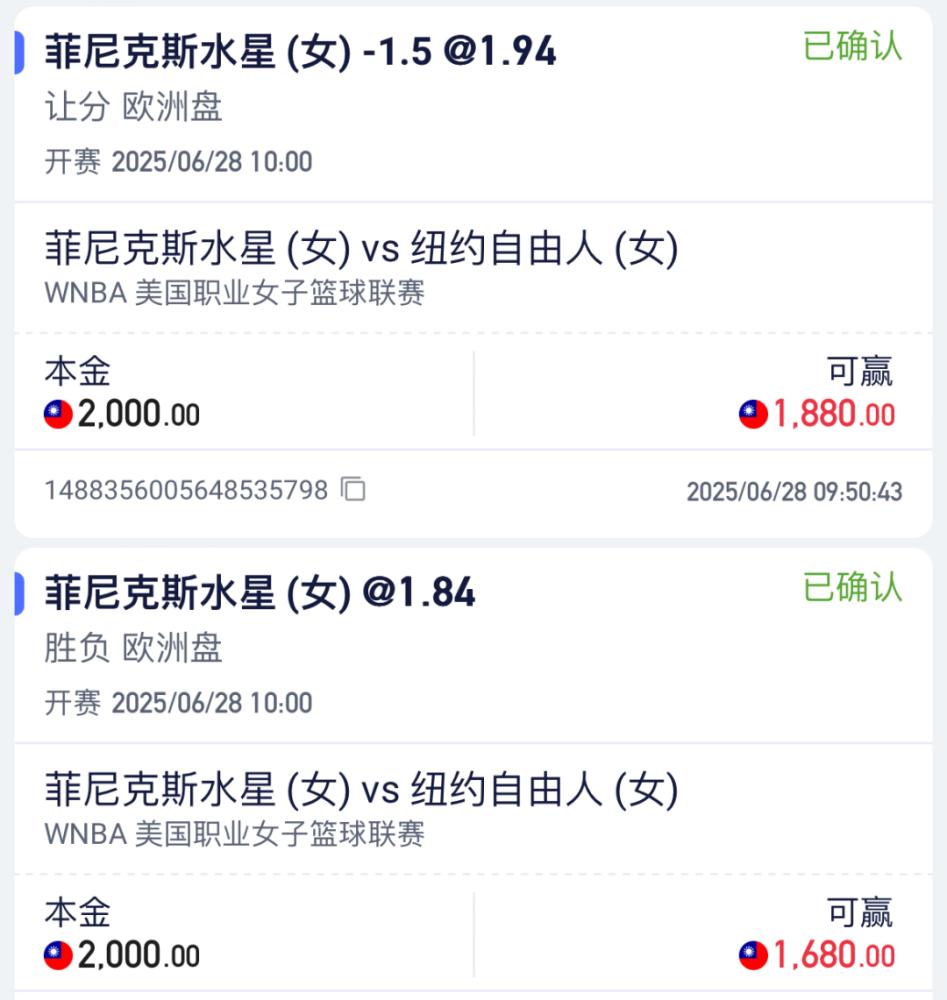This screenshot has height=1000, width=947.
Task: Tap WNBA league label in the 胜负 bet card
Action: pyautogui.click(x=234, y=834)
